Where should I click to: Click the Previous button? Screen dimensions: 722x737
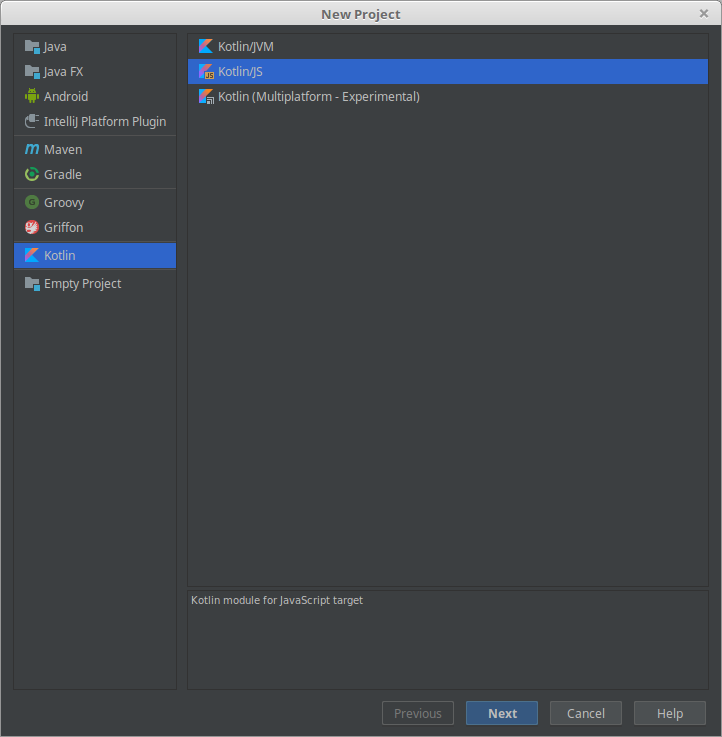click(x=418, y=713)
